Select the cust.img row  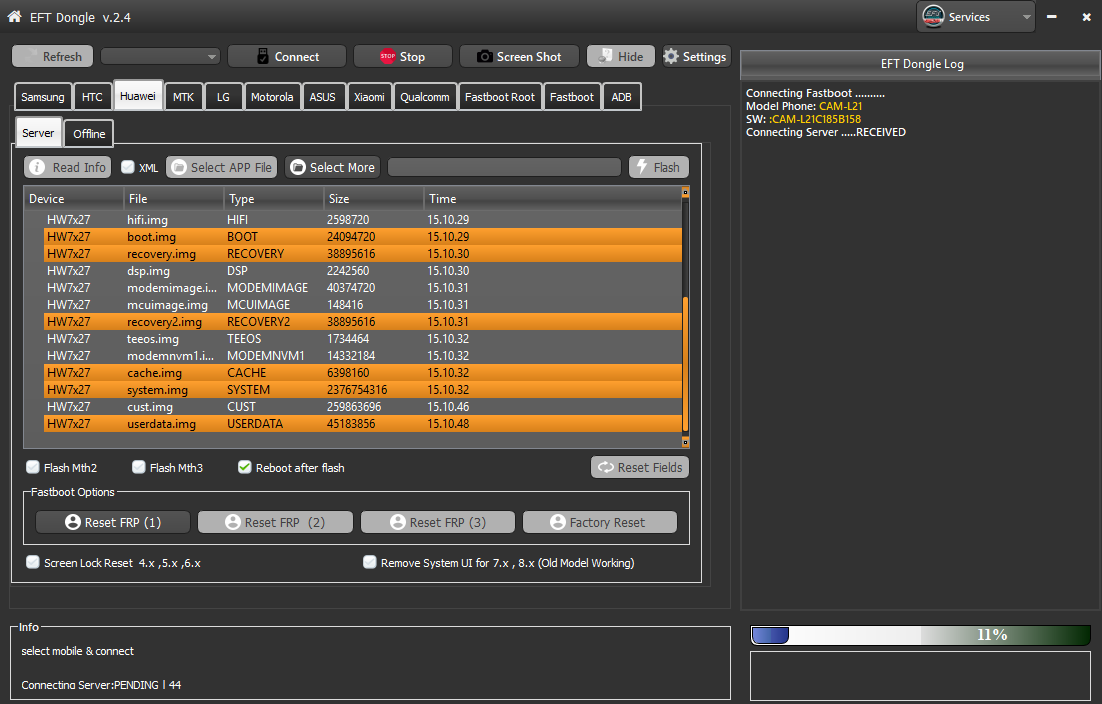click(363, 407)
